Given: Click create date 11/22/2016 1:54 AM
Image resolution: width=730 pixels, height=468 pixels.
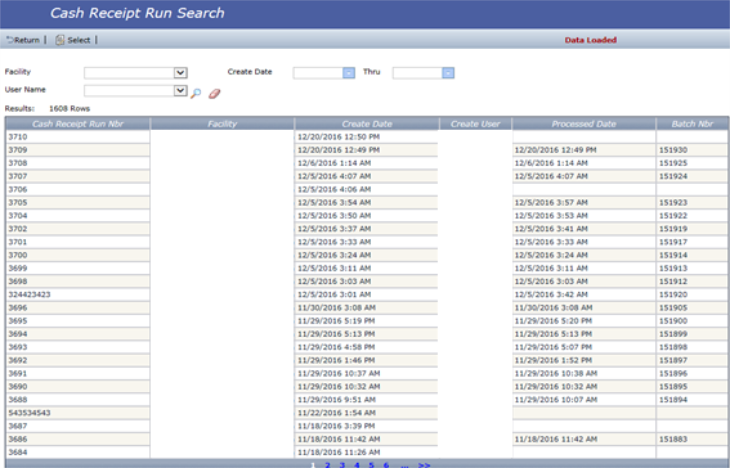Looking at the screenshot, I should tap(366, 413).
